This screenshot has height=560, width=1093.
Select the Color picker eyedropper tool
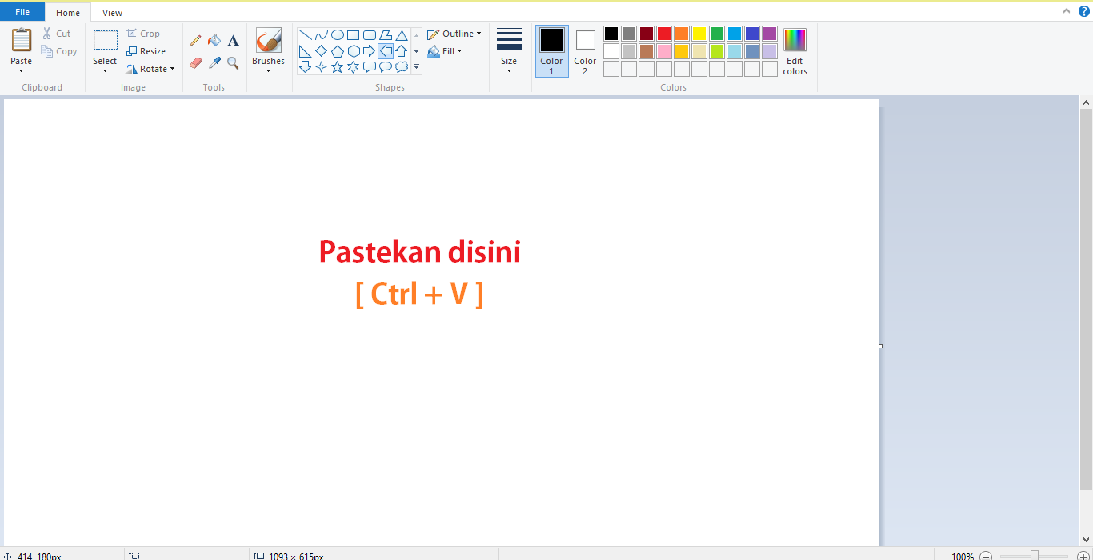(x=215, y=63)
